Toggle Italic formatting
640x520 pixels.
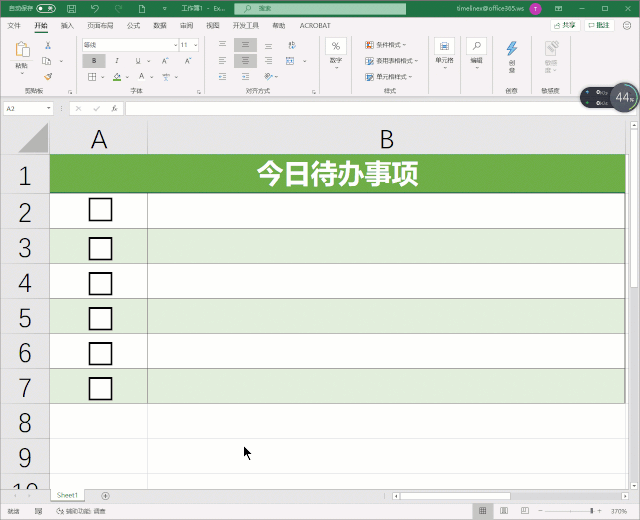click(x=117, y=61)
